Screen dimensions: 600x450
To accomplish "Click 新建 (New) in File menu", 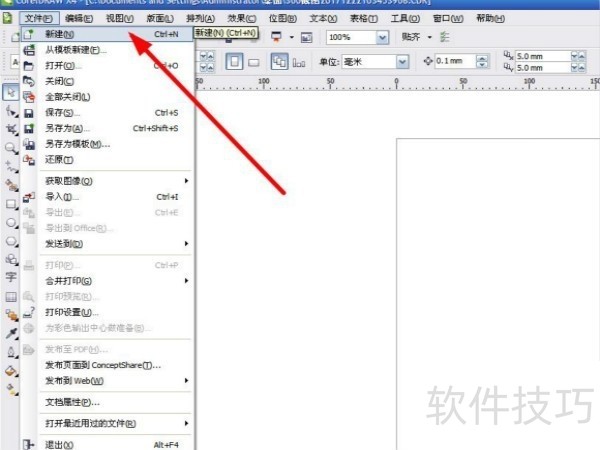I will pyautogui.click(x=62, y=33).
